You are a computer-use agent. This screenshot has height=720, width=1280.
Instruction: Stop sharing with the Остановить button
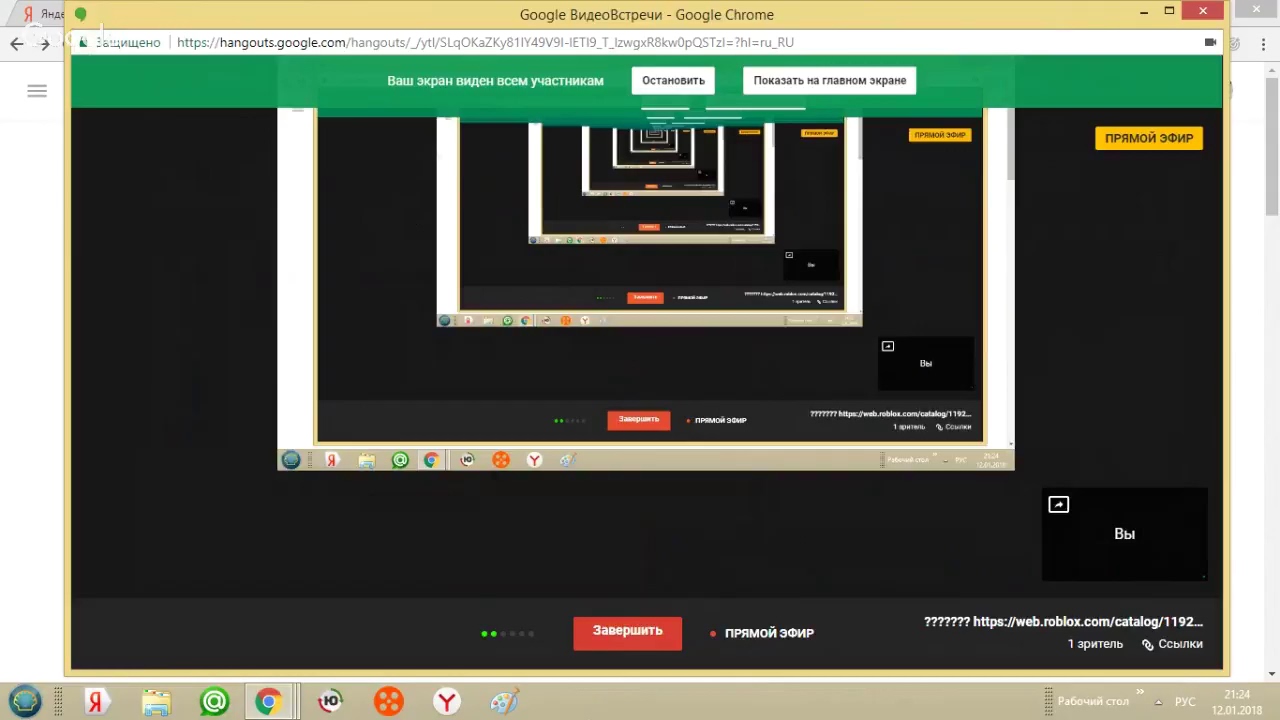(673, 80)
